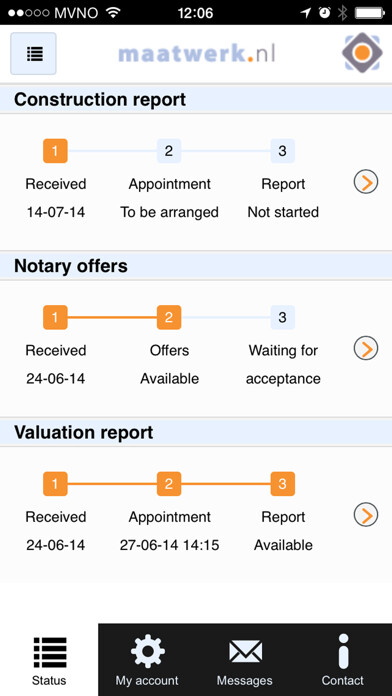Expand Construction report details arrow
The image size is (392, 696).
tap(366, 182)
